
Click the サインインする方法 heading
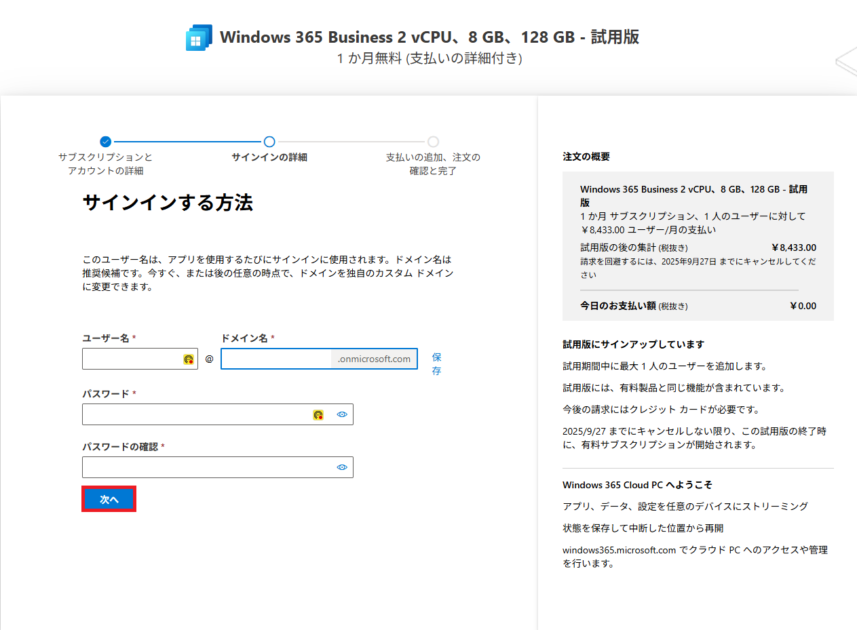pos(168,203)
